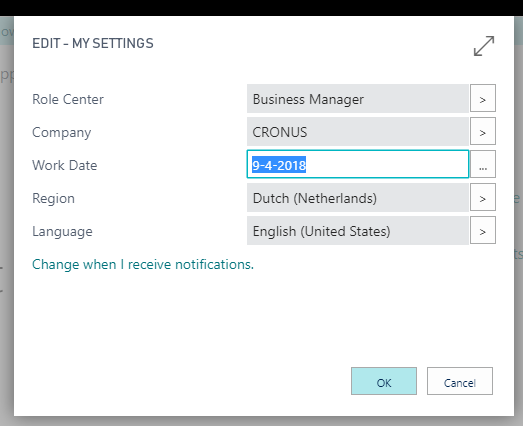The height and width of the screenshot is (426, 523).
Task: Click the Role Center label
Action: tap(68, 99)
